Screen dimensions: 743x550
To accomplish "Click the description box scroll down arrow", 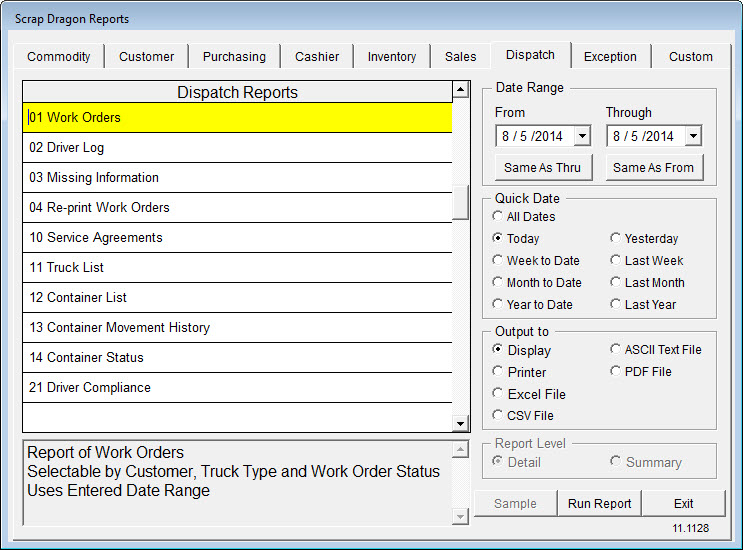I will (x=460, y=516).
